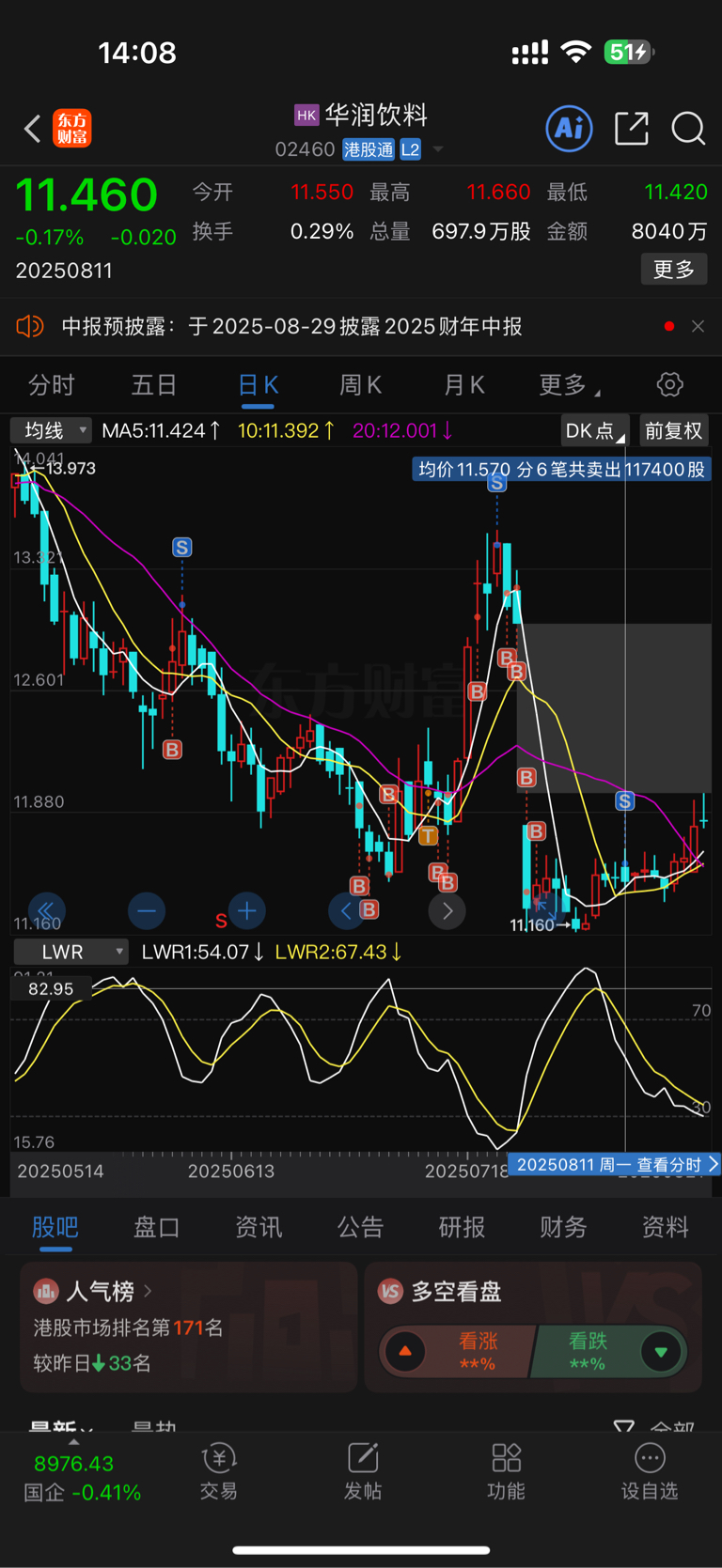Image resolution: width=722 pixels, height=1568 pixels.
Task: Open 功能 functions icon
Action: [506, 1458]
